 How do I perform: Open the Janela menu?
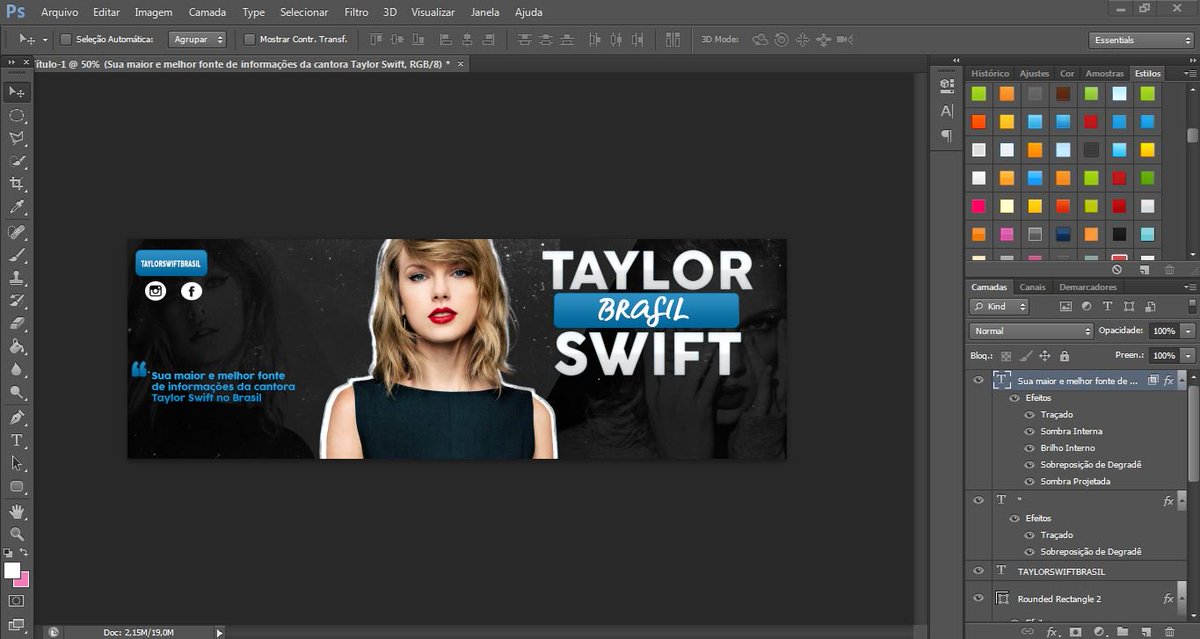(x=485, y=12)
